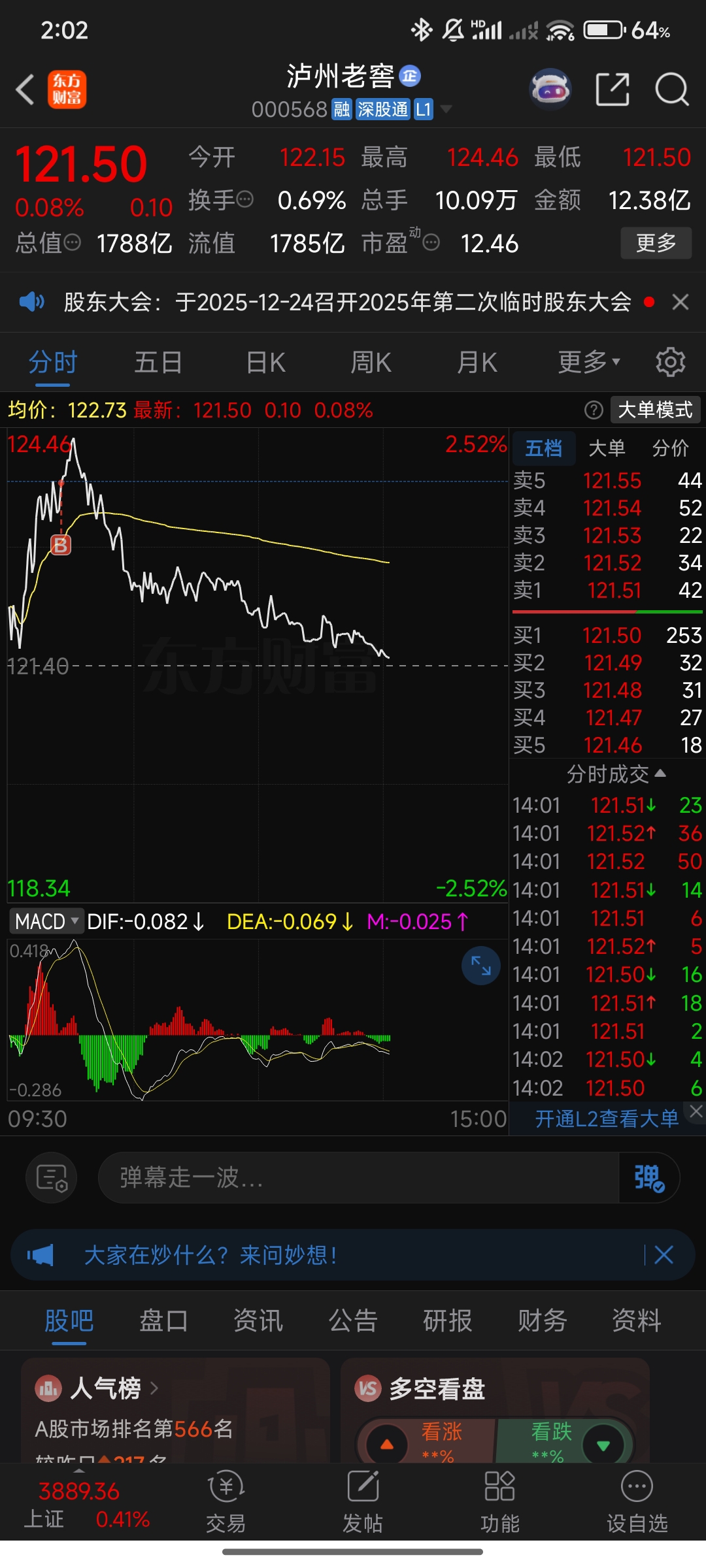The width and height of the screenshot is (706, 1568).
Task: Close the L2 promotion banner
Action: point(696,1111)
